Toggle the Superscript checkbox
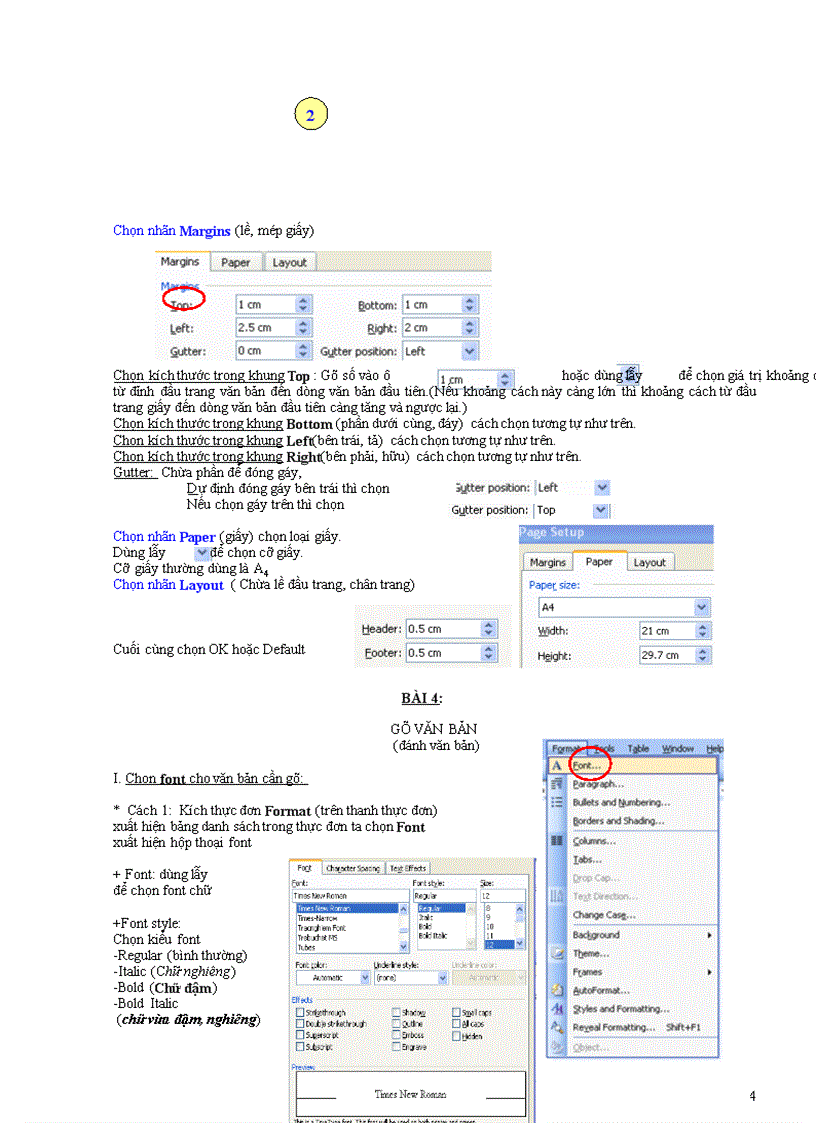The height and width of the screenshot is (1123, 816). click(299, 1035)
